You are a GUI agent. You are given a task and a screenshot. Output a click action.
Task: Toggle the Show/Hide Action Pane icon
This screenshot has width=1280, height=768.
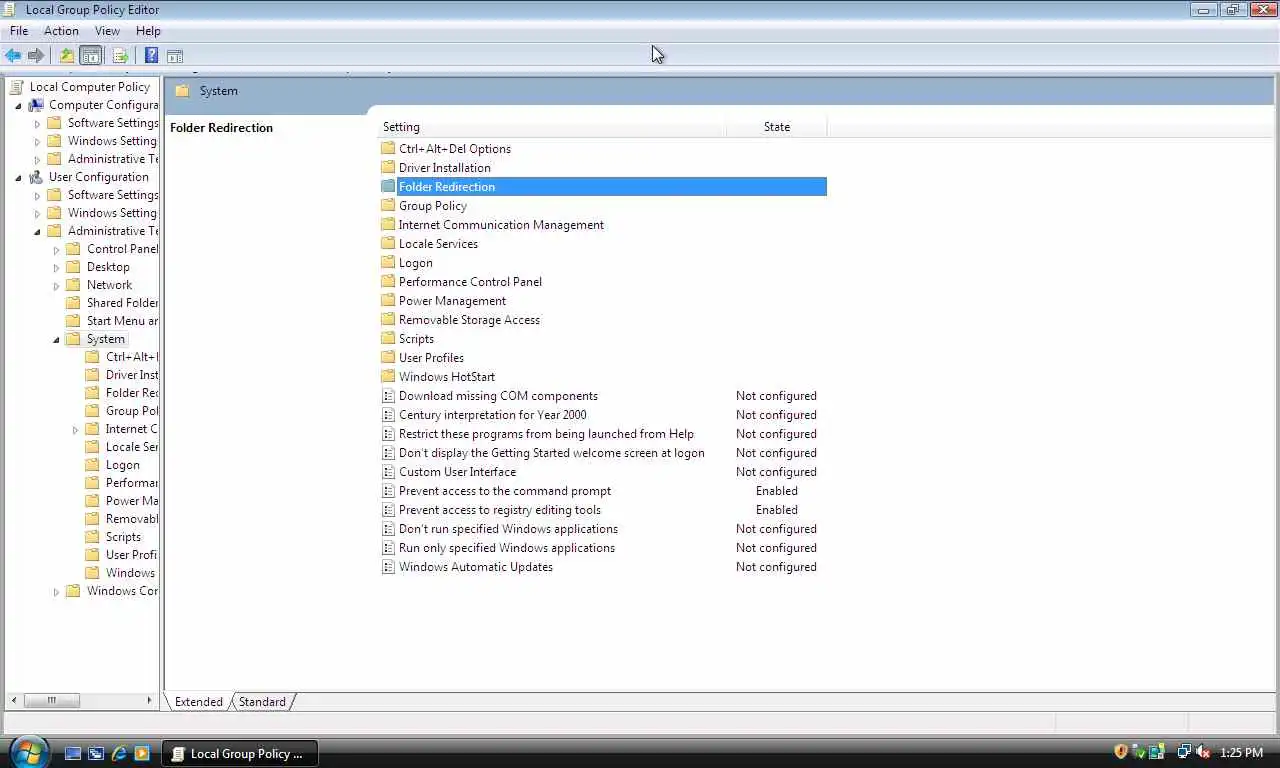[x=175, y=56]
